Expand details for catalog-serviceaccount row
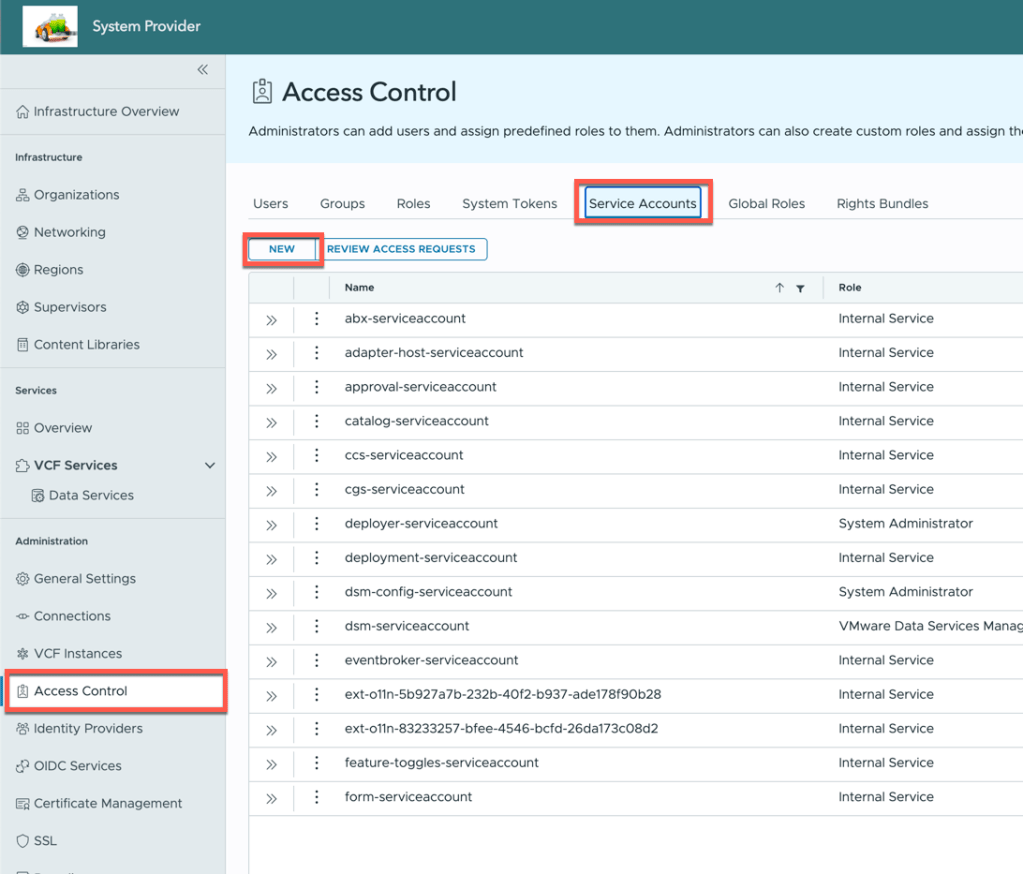 271,422
